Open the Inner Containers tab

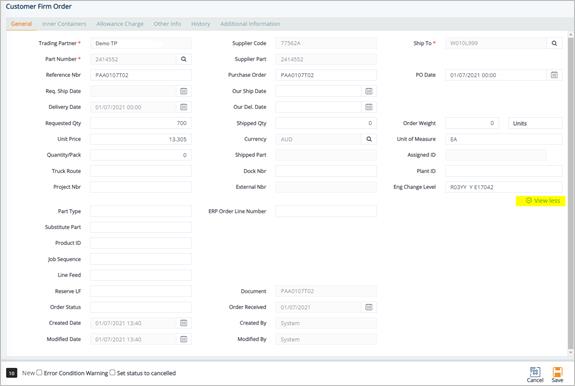64,24
